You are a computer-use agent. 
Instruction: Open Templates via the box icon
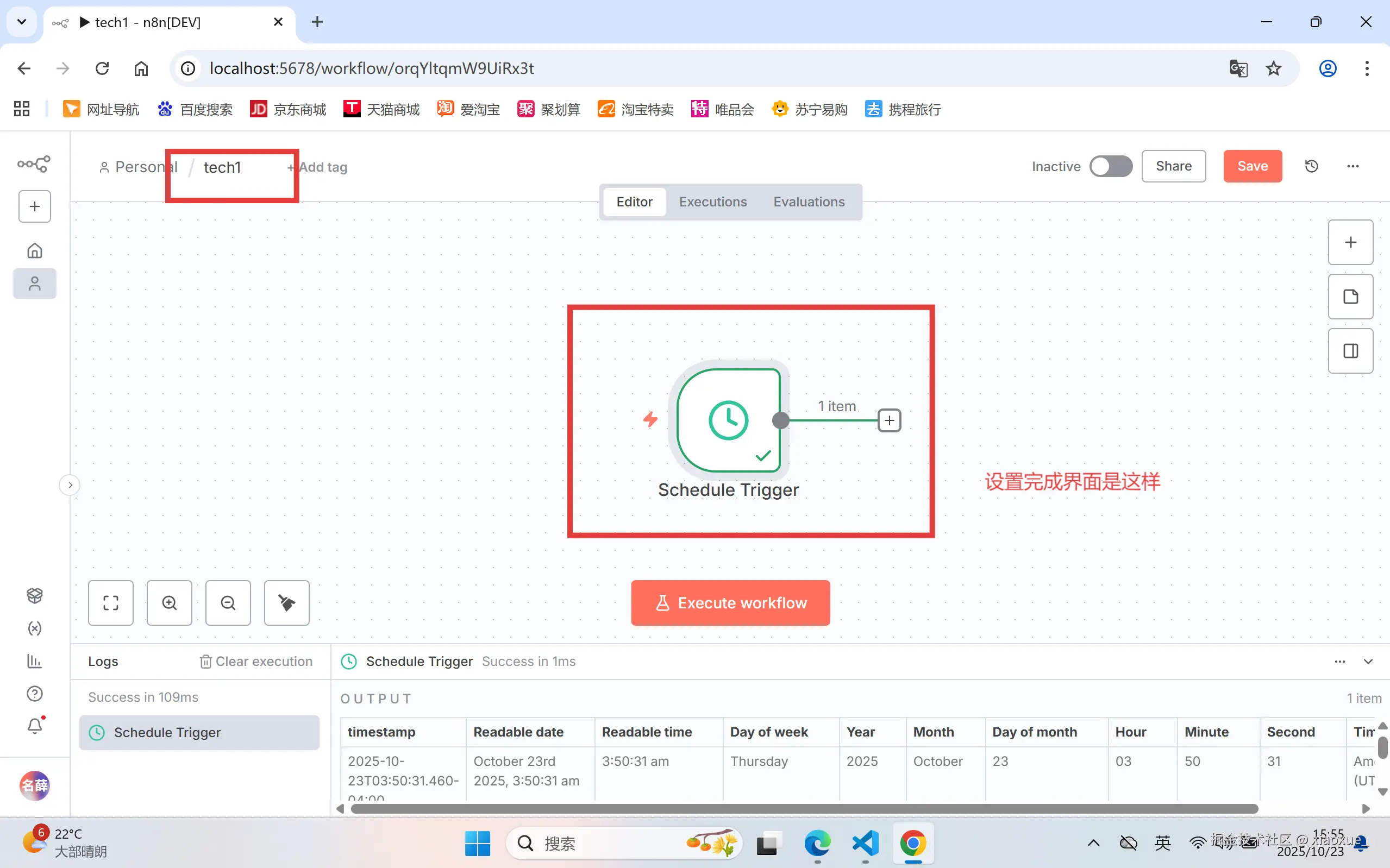click(34, 595)
